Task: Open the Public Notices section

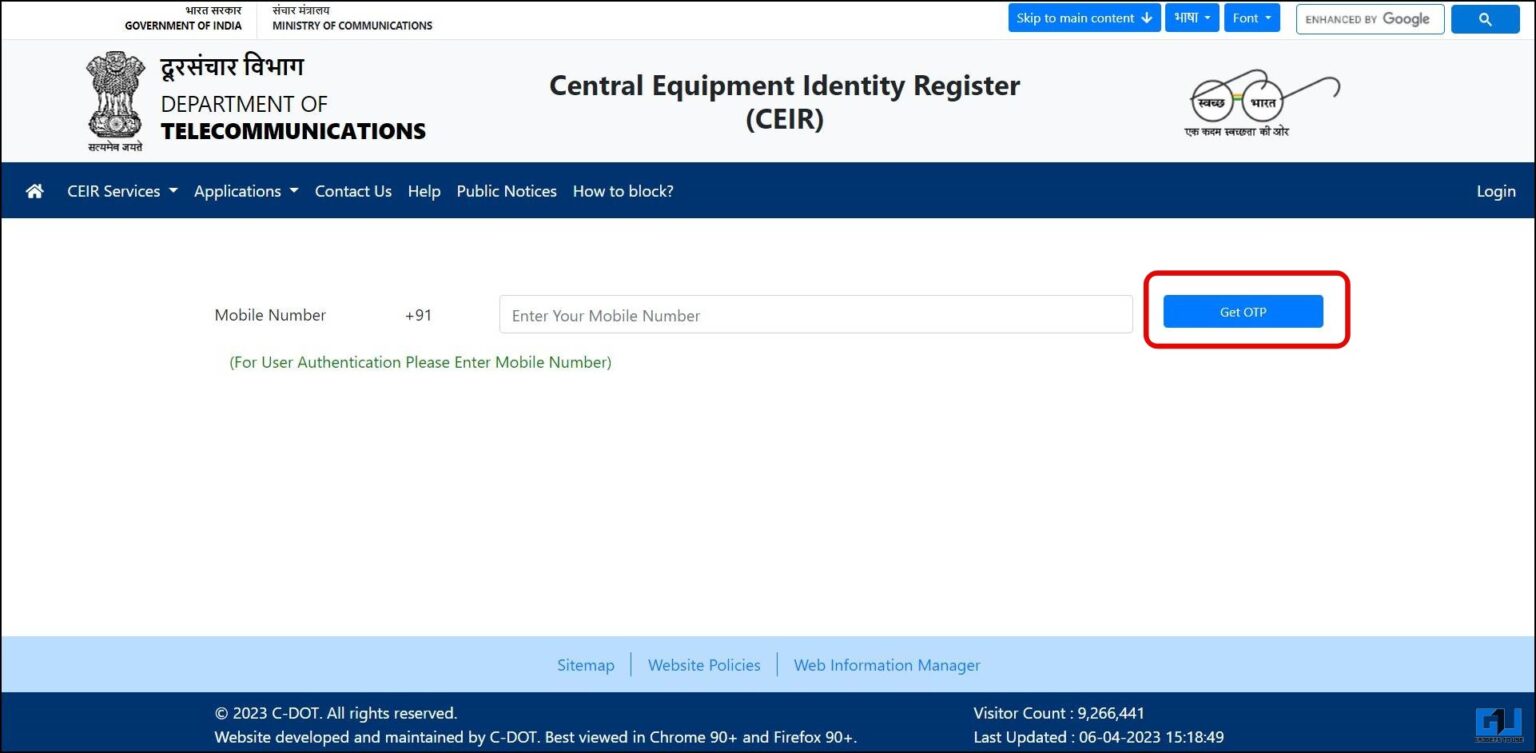Action: pyautogui.click(x=506, y=191)
